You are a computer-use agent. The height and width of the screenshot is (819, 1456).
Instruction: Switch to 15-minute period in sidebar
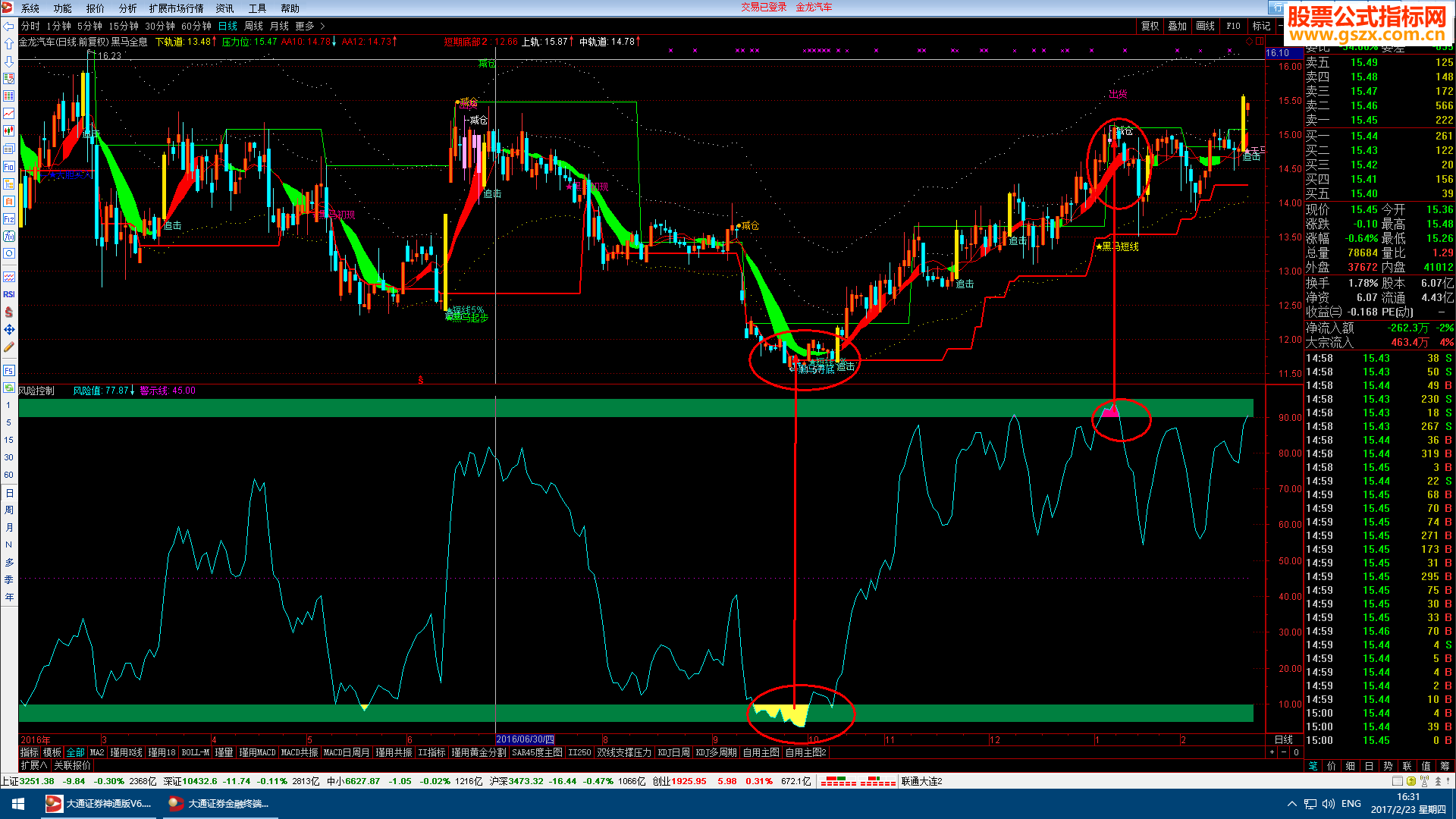(8, 440)
